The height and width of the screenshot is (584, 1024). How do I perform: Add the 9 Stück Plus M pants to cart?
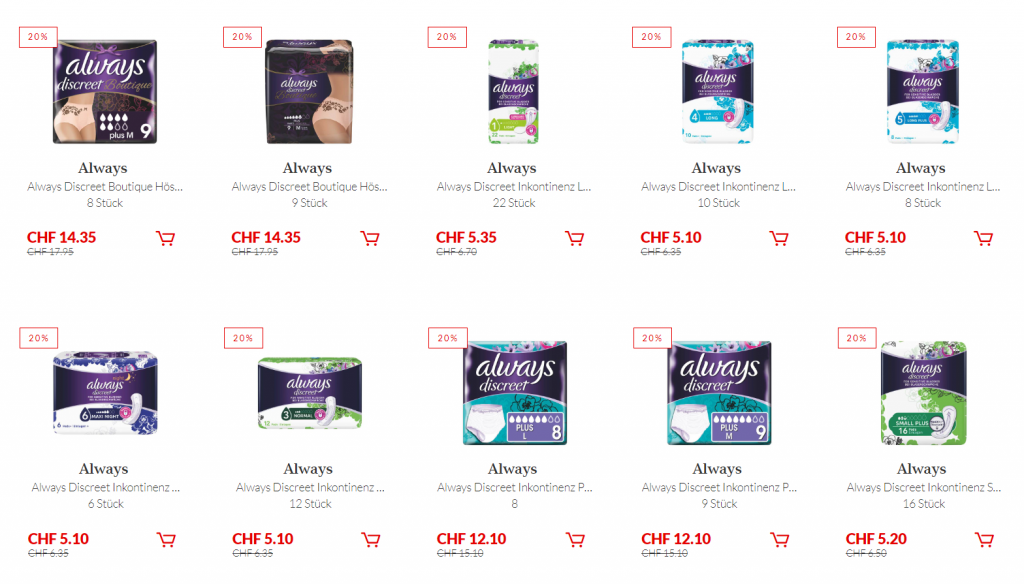click(x=779, y=540)
